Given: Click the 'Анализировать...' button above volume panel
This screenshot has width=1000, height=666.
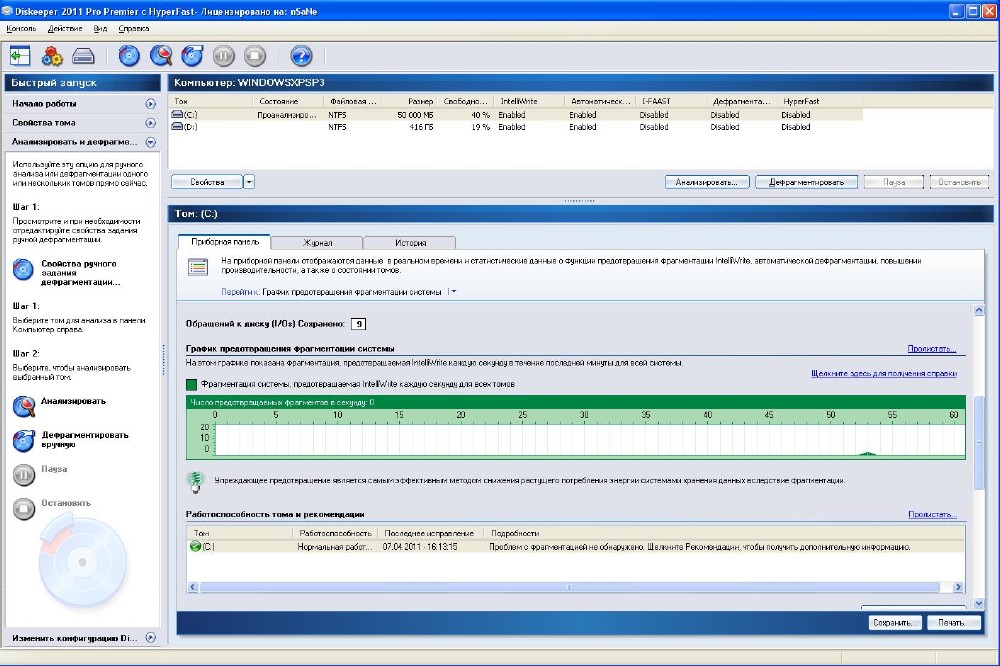Looking at the screenshot, I should 707,182.
